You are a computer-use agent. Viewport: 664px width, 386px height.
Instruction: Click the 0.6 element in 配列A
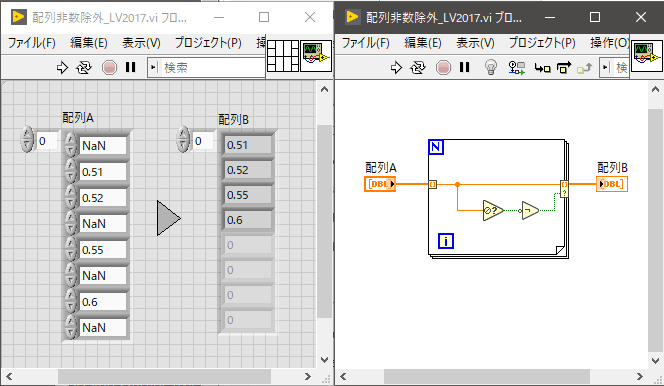click(103, 302)
